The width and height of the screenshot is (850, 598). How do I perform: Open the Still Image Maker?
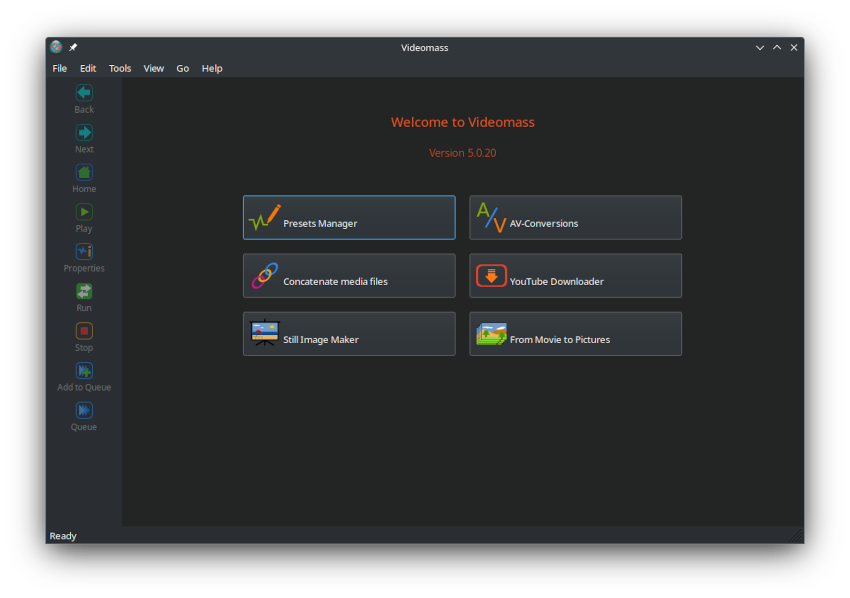point(349,333)
